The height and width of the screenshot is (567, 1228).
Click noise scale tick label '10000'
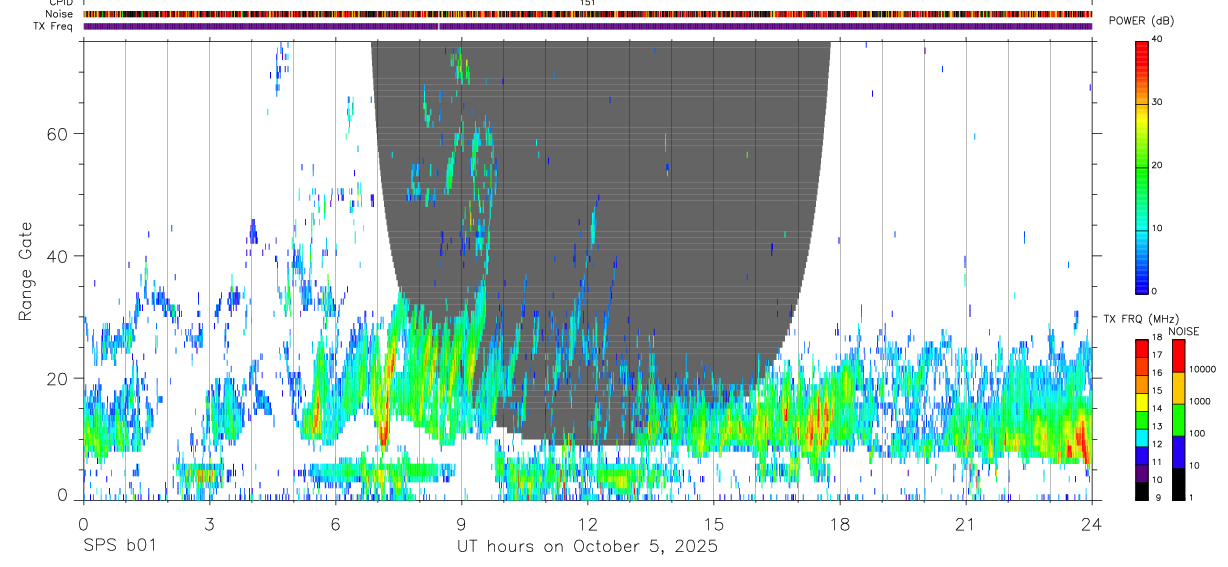tap(1203, 369)
